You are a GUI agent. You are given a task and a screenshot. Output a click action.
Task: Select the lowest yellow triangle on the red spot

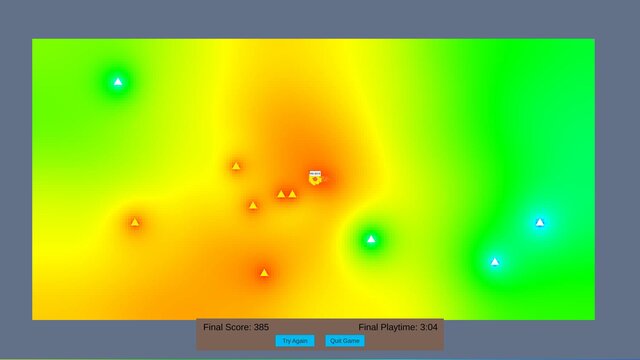(264, 272)
